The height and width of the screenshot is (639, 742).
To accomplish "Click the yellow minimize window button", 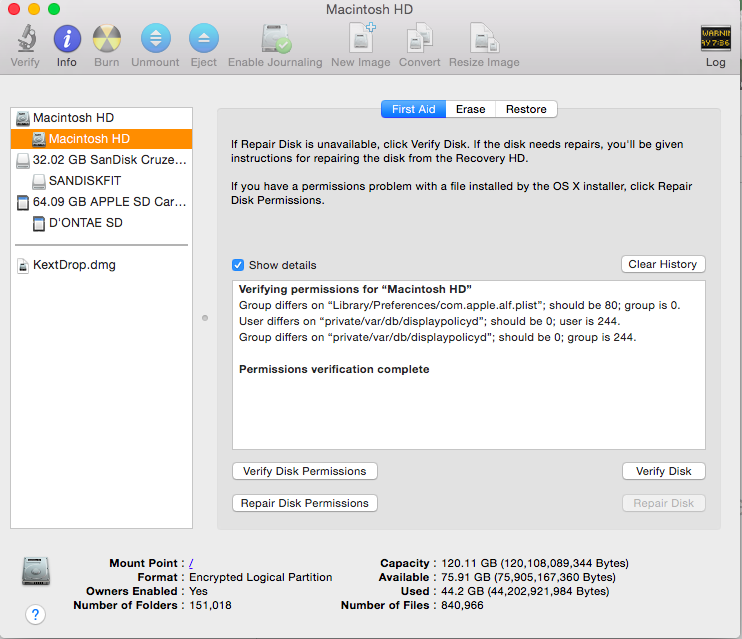I will pyautogui.click(x=34, y=9).
